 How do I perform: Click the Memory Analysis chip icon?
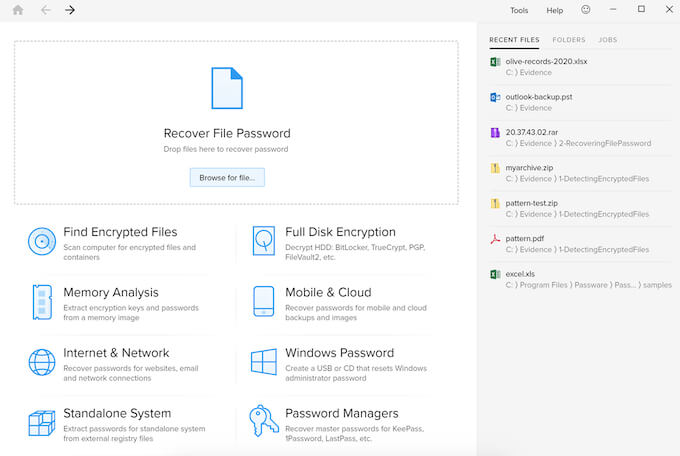click(x=42, y=301)
